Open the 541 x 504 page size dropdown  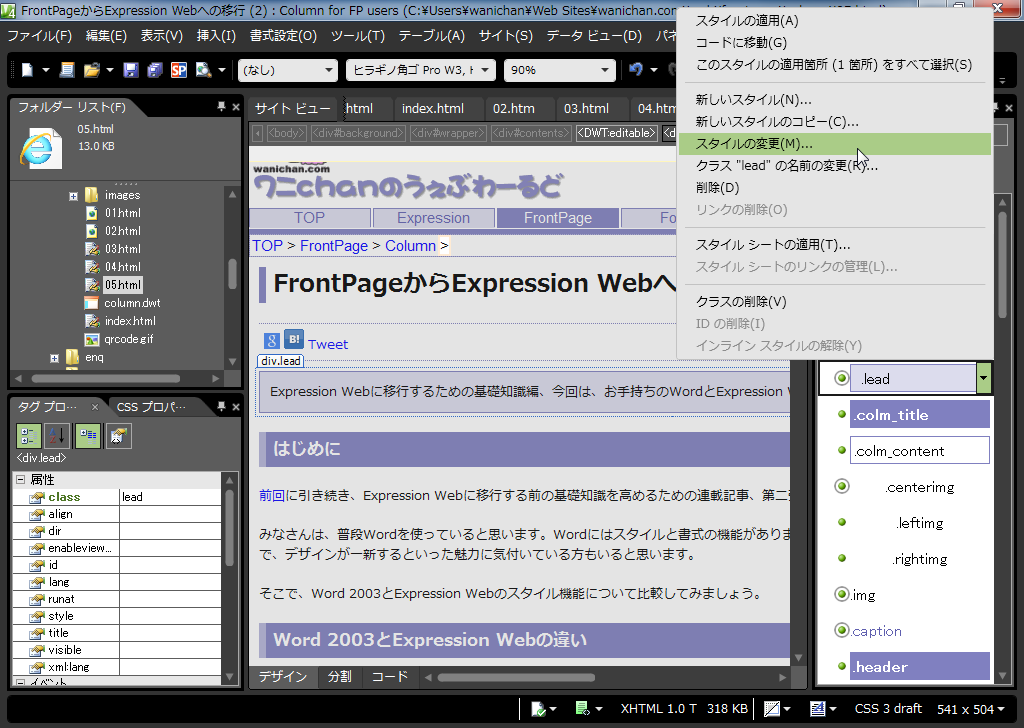coord(1001,709)
